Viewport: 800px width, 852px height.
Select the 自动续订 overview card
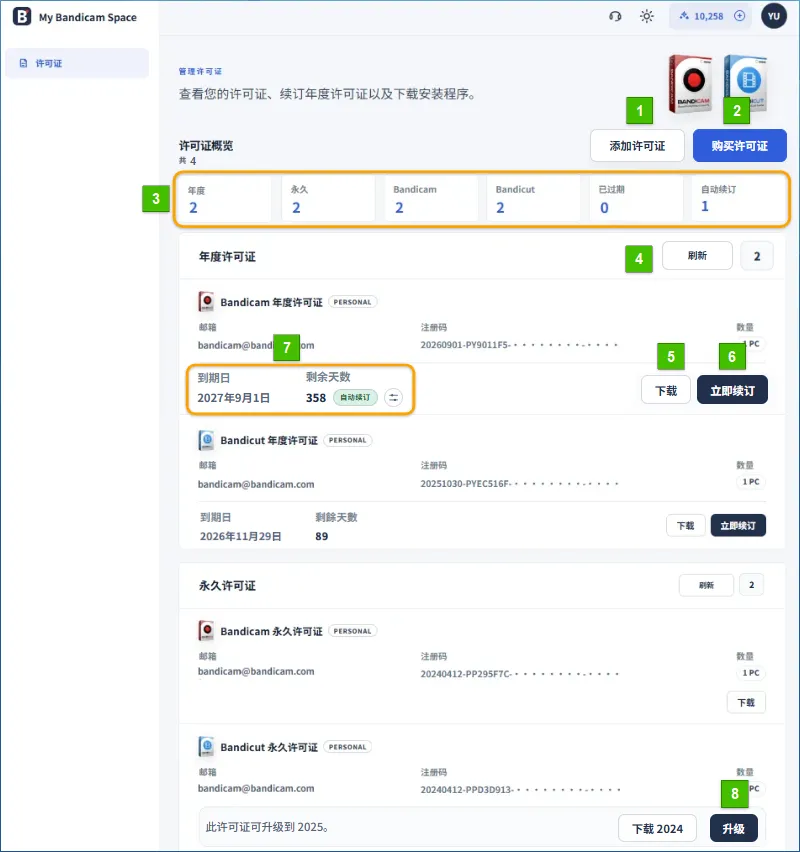pos(738,199)
